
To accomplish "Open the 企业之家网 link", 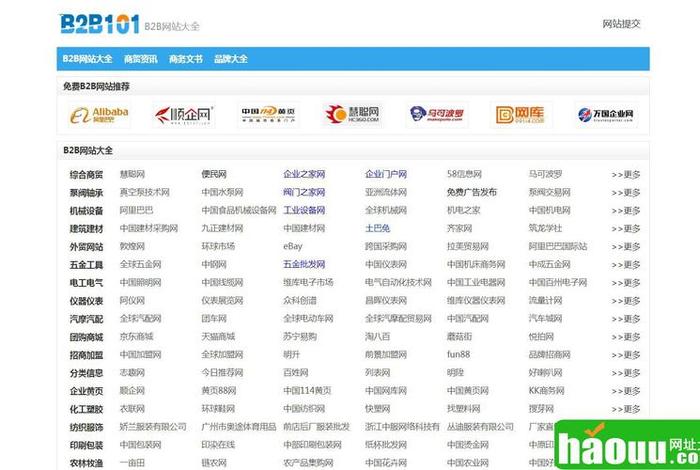I will point(304,174).
